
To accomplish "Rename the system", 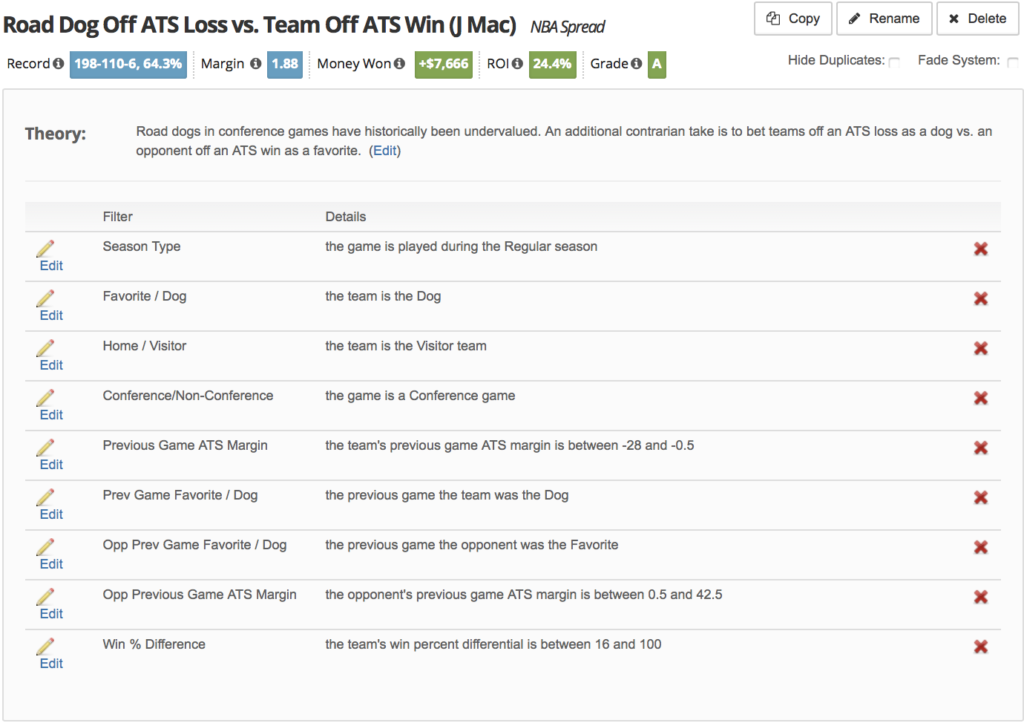I will coord(884,18).
